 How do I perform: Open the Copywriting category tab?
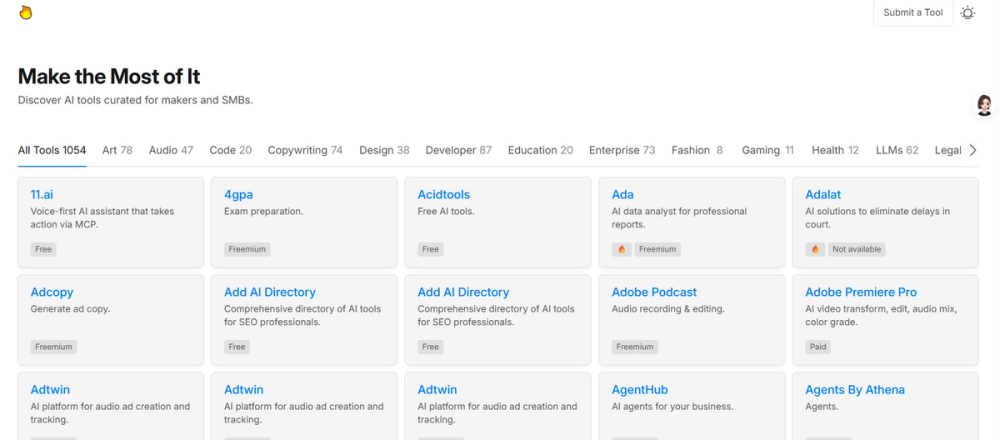[305, 150]
